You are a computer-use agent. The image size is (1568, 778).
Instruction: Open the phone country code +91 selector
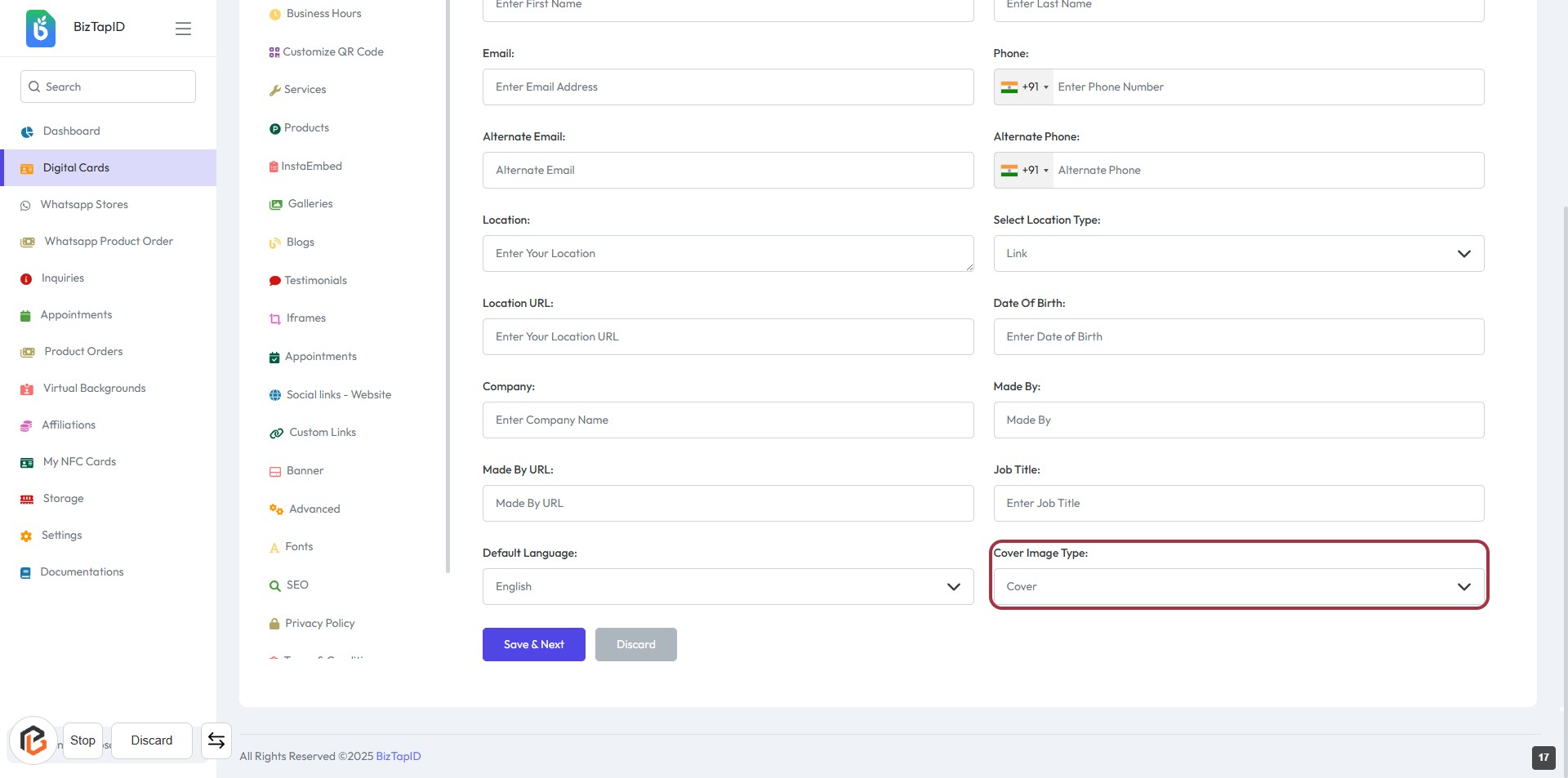1024,87
